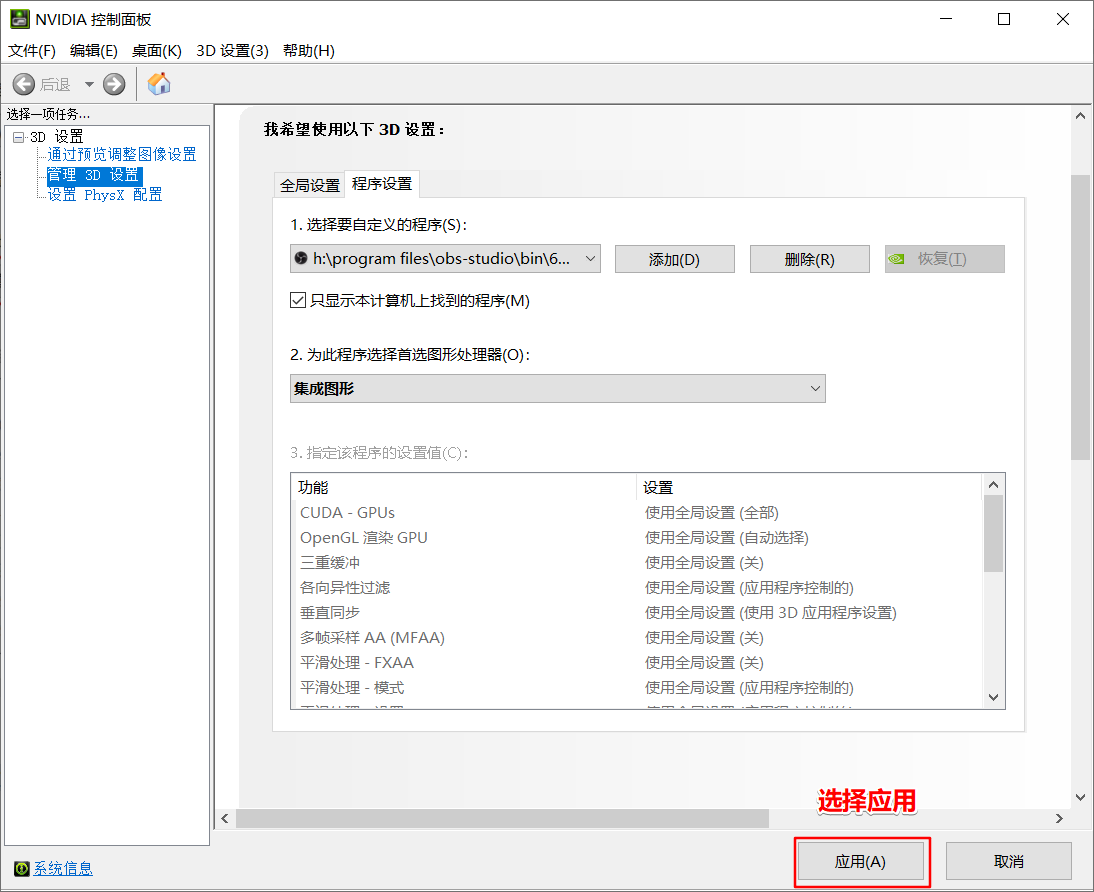Image resolution: width=1094 pixels, height=892 pixels.
Task: Toggle 只显示本计算机上找到的程序 checkbox
Action: [298, 300]
